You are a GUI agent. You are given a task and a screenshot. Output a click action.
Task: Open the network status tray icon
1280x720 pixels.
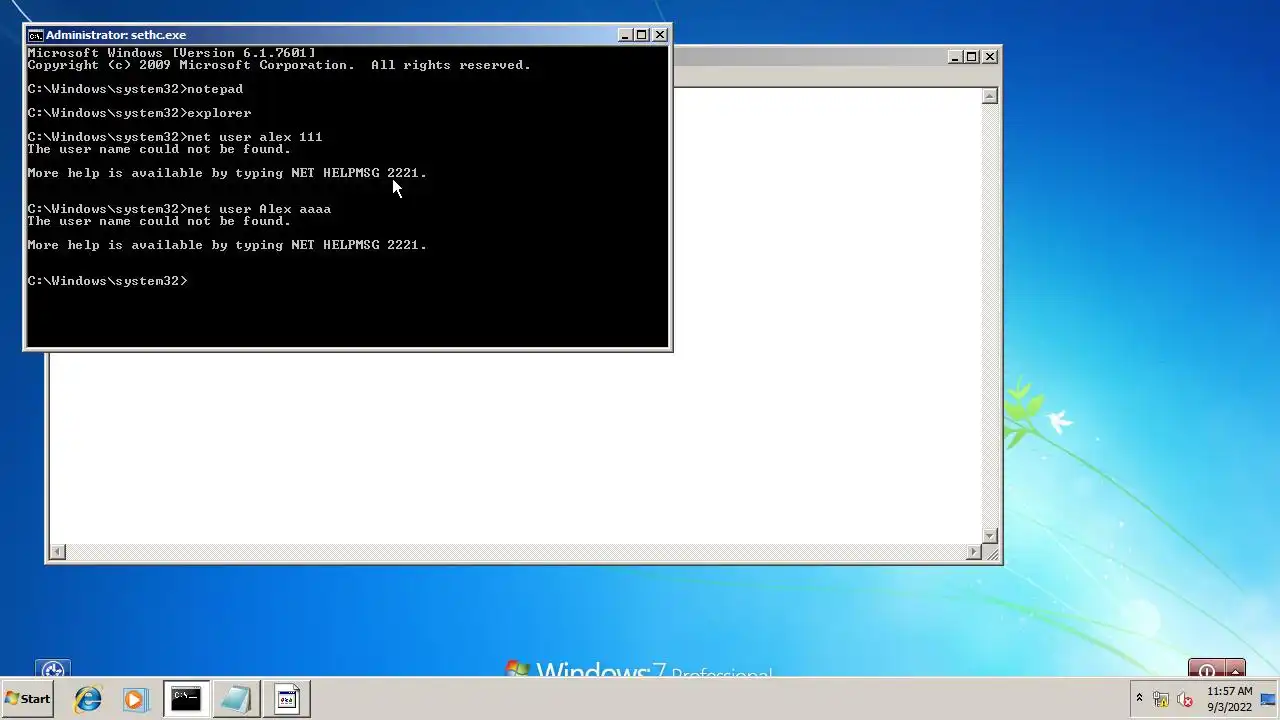1162,700
